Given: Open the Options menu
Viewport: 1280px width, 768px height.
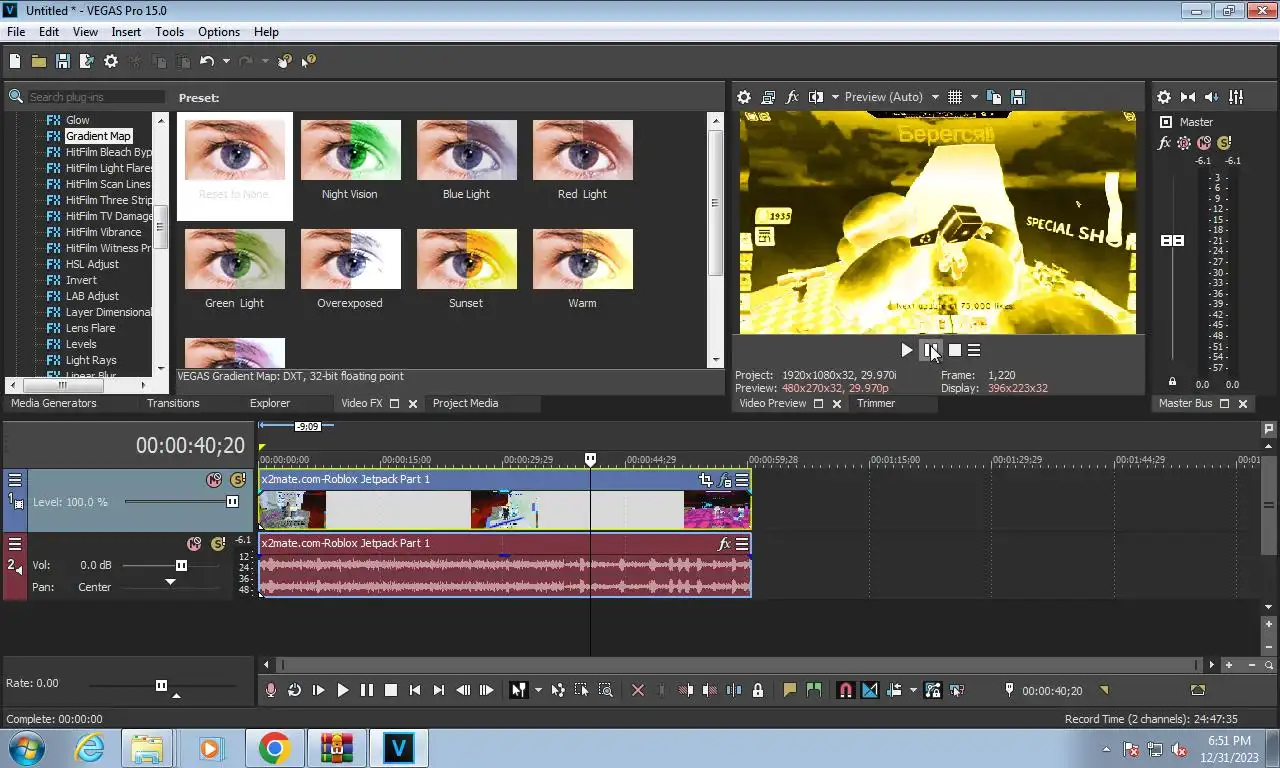Looking at the screenshot, I should [x=219, y=32].
